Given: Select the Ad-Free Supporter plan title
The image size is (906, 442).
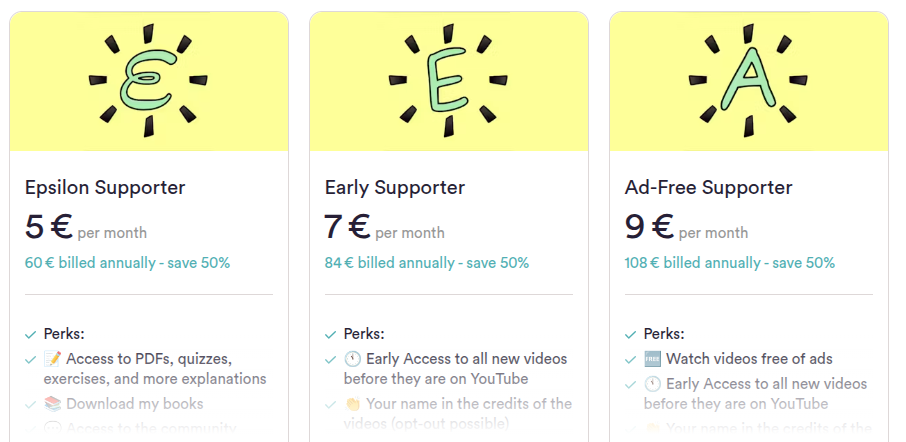Looking at the screenshot, I should coord(708,187).
